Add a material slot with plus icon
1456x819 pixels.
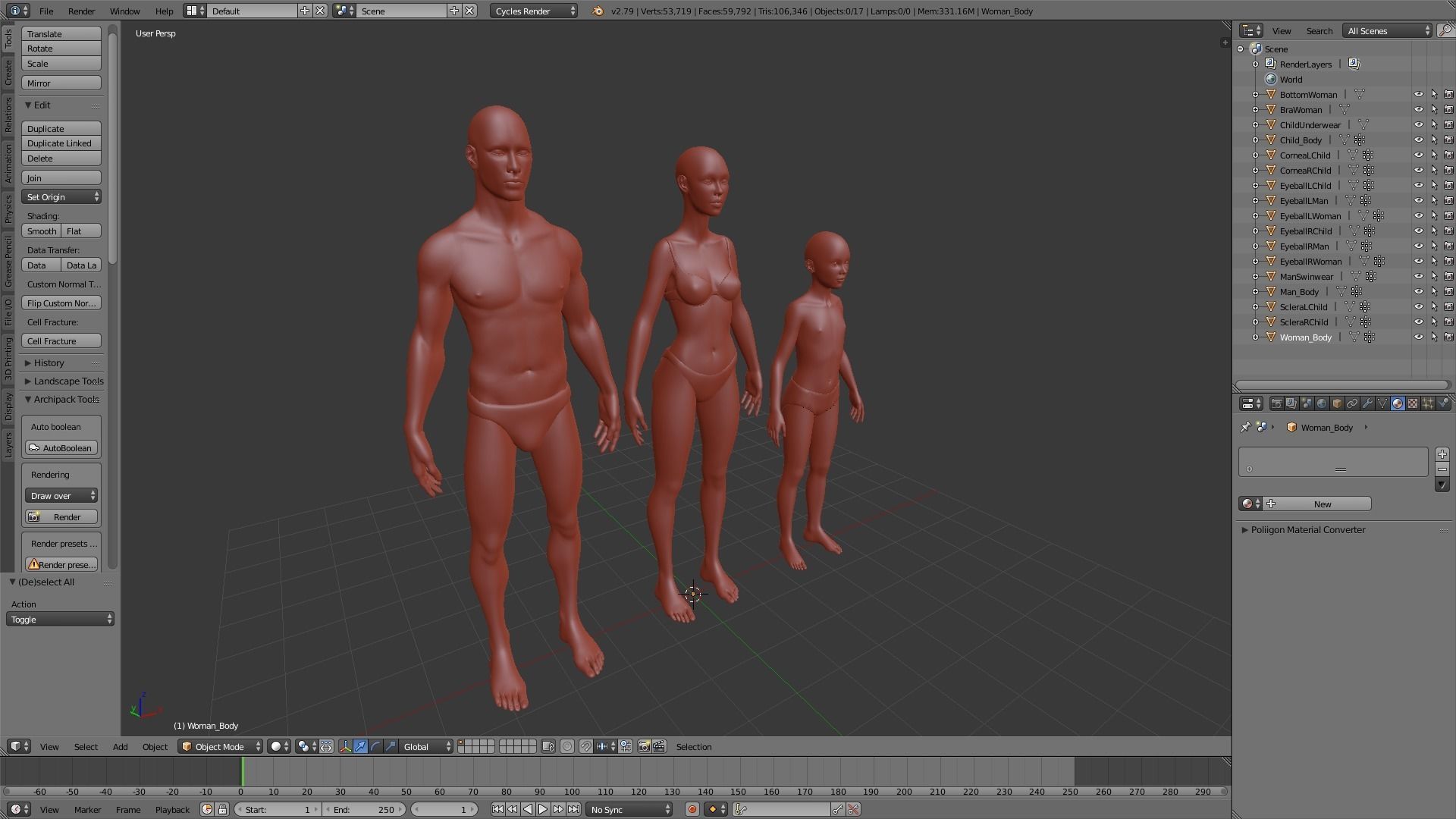(1442, 454)
